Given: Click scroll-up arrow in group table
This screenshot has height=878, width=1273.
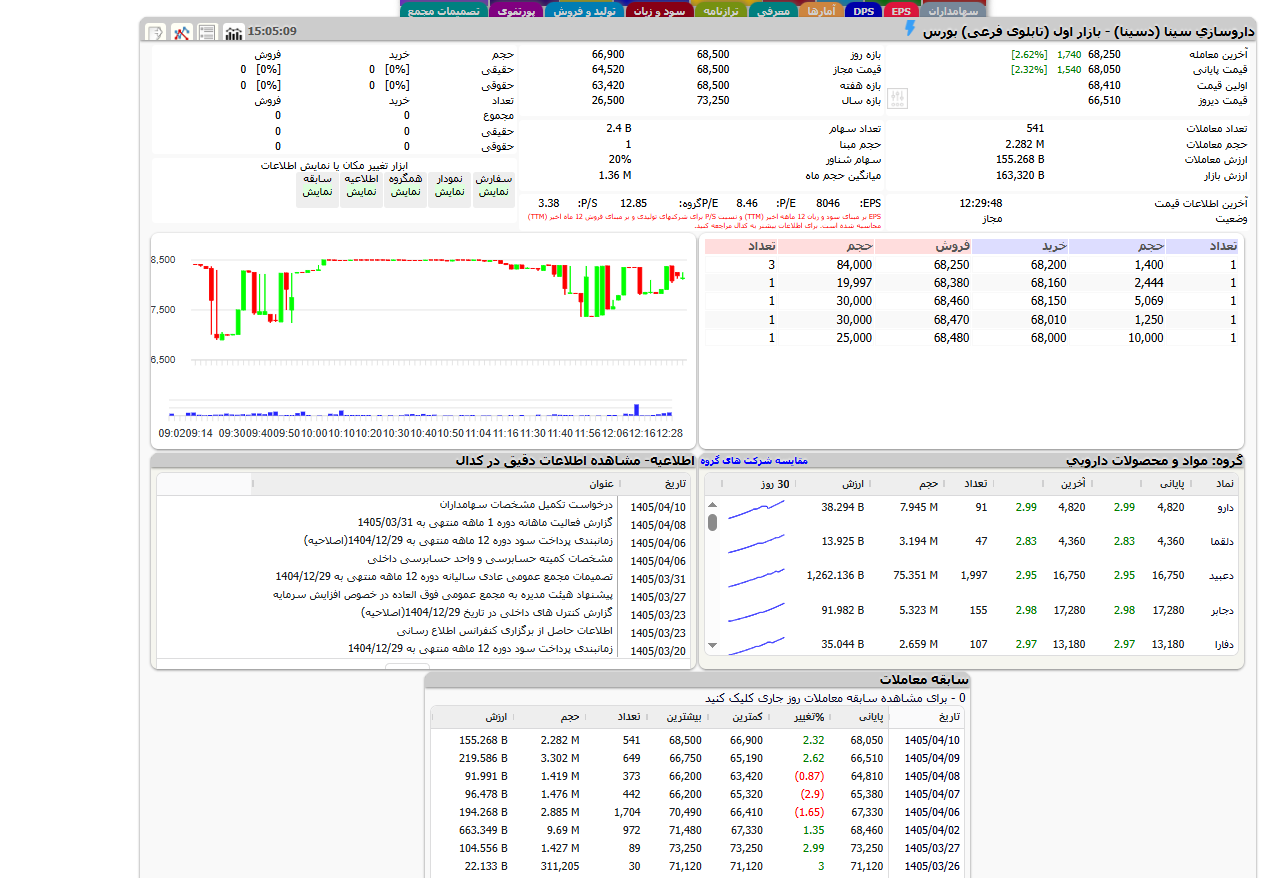Looking at the screenshot, I should (713, 507).
